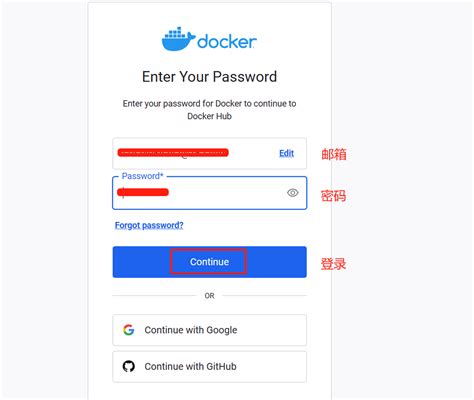The width and height of the screenshot is (474, 400).
Task: Click the red 邮箱 annotation label
Action: coord(334,154)
